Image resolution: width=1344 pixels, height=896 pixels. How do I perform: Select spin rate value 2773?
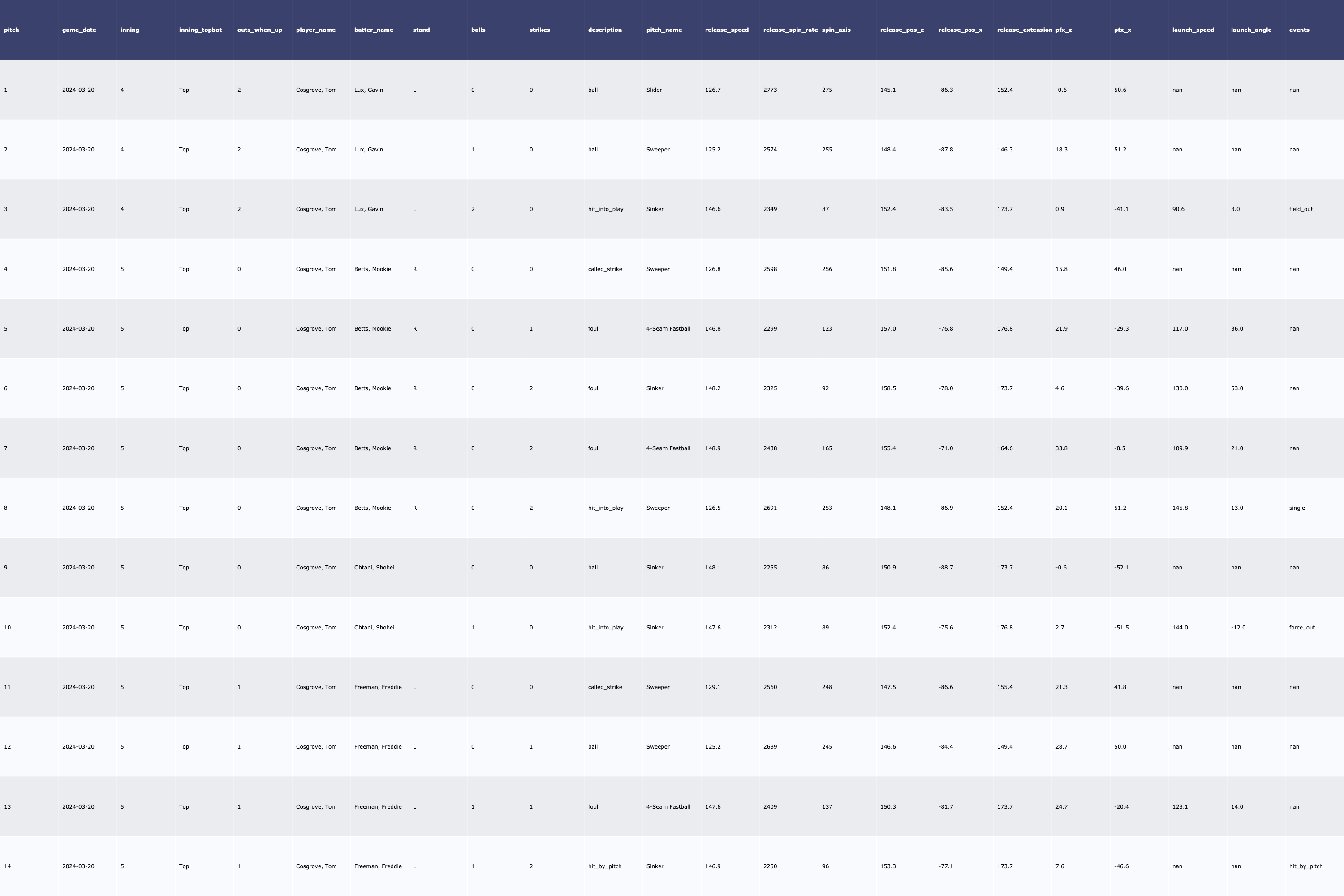770,90
